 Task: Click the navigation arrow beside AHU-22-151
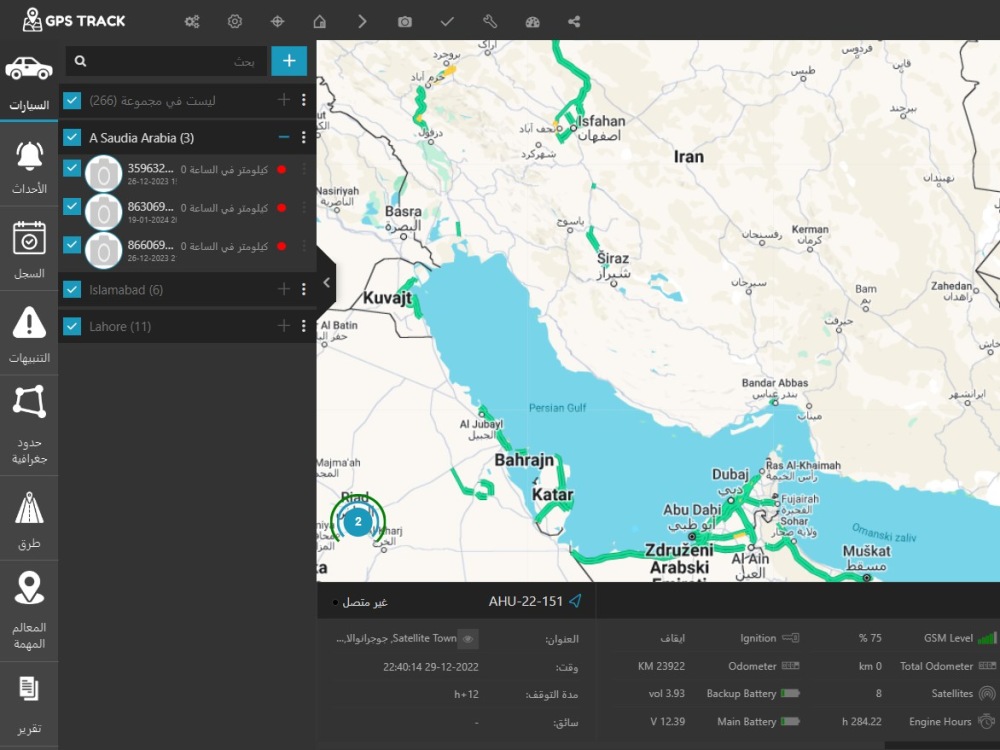tap(575, 601)
